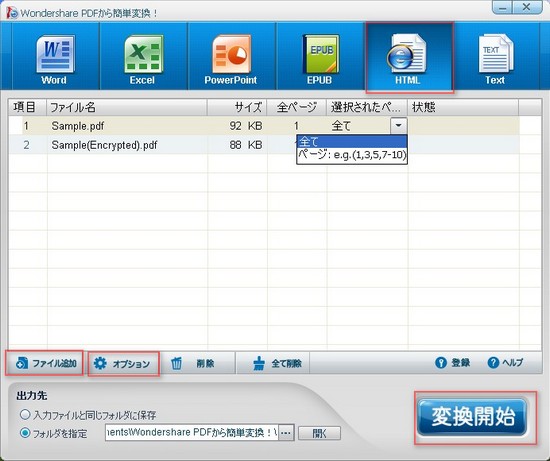Choose 全て in the dropdown list
Viewport: 550px width, 461px height.
(x=352, y=142)
